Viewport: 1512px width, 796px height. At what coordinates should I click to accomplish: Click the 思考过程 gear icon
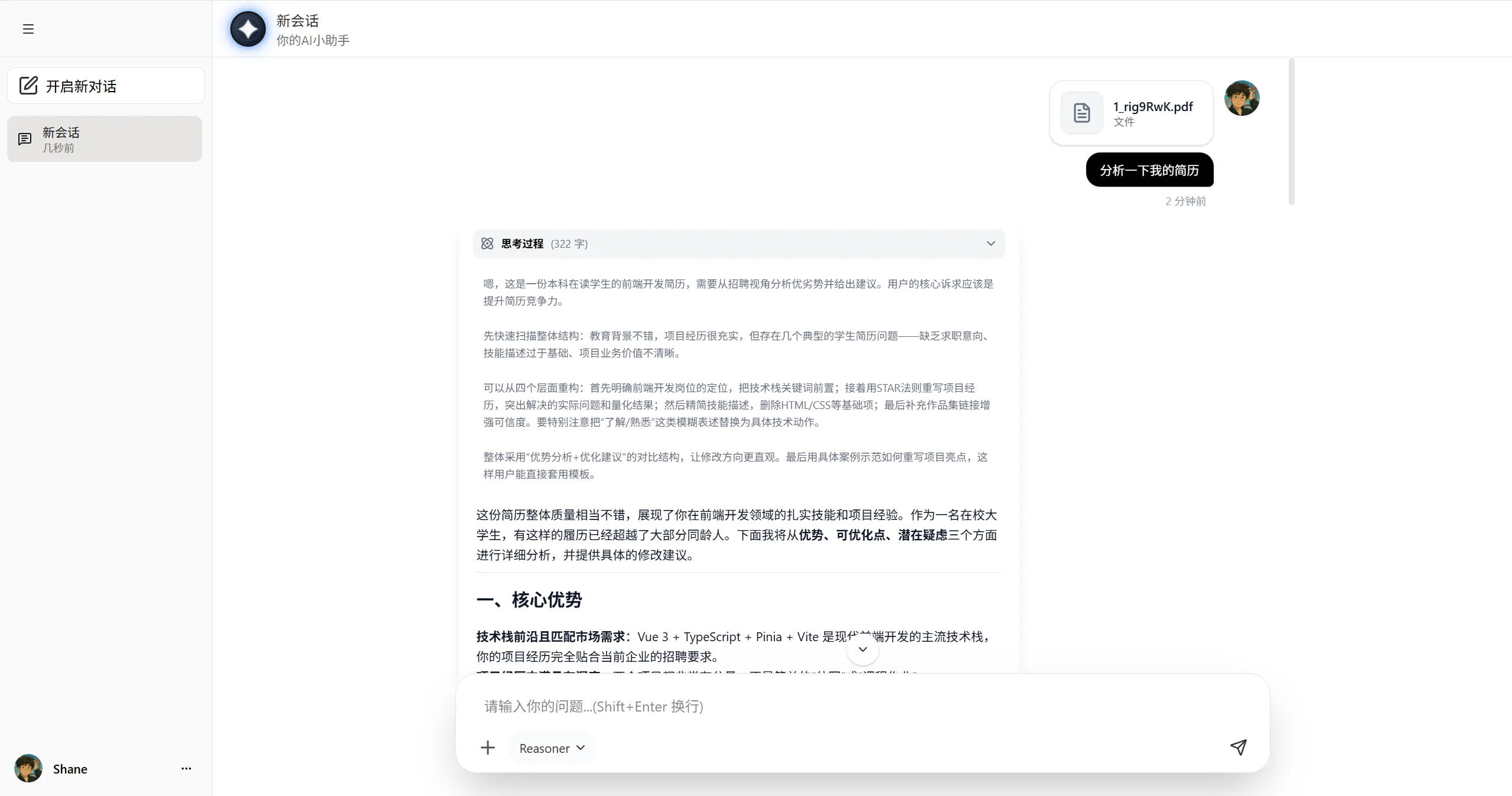(x=486, y=243)
